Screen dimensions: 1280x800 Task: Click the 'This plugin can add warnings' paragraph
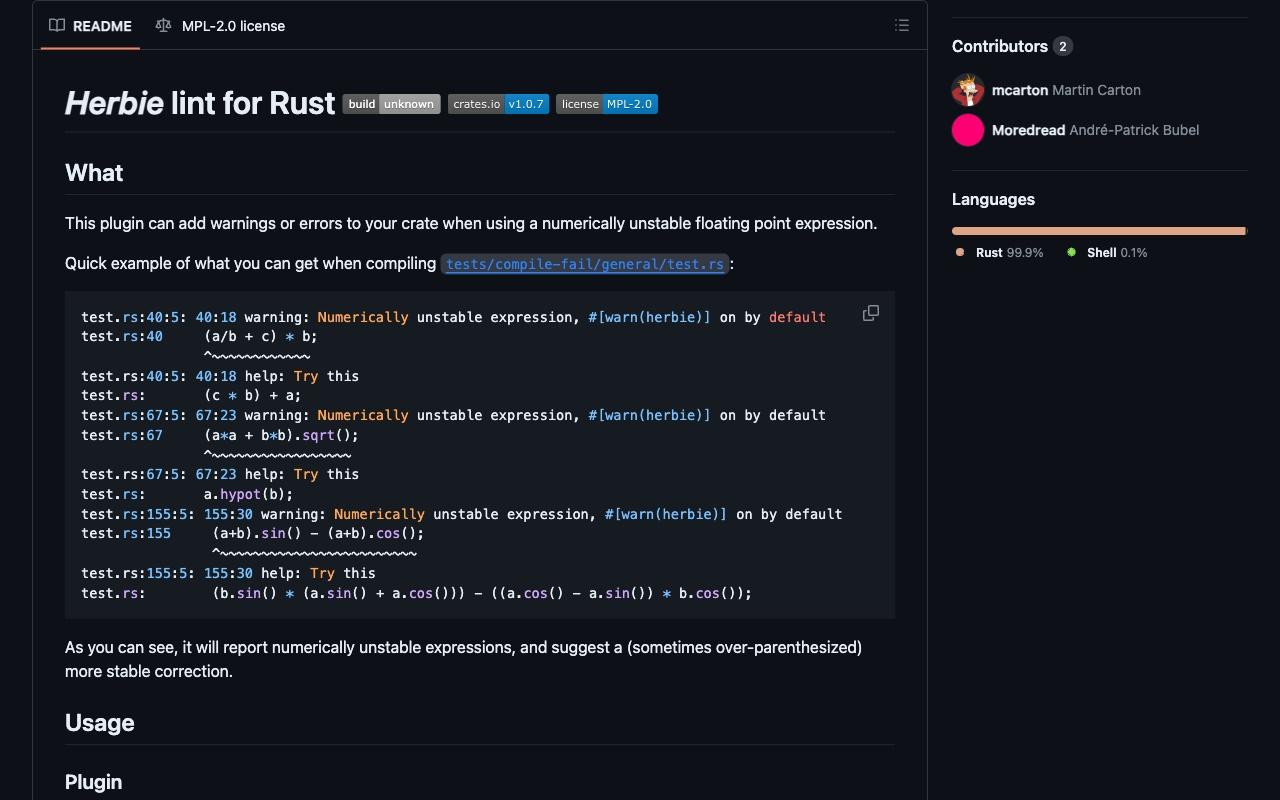click(471, 223)
